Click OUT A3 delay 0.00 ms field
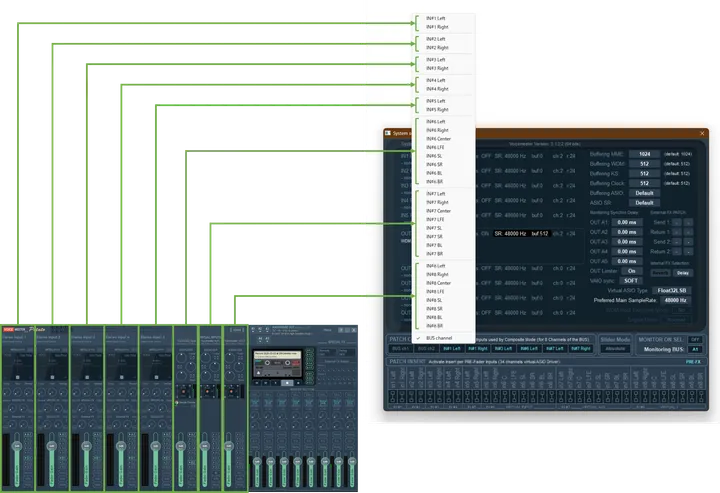The image size is (720, 493). coord(627,242)
